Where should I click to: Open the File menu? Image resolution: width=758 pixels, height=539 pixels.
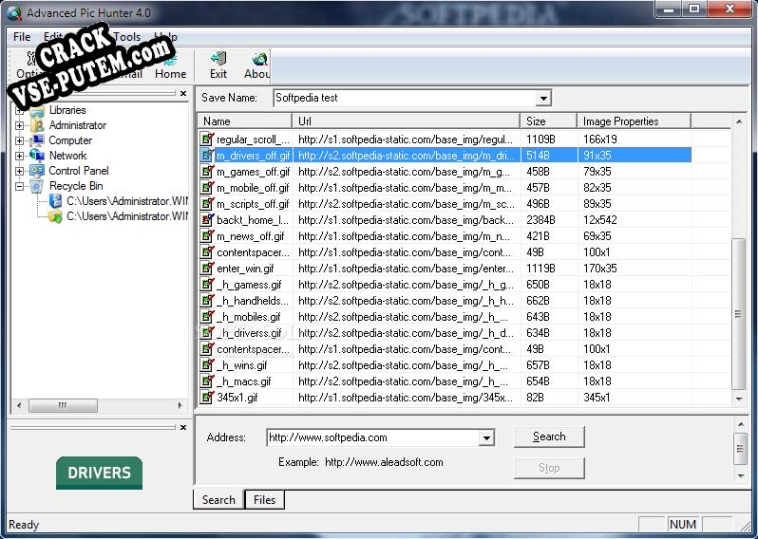point(22,37)
